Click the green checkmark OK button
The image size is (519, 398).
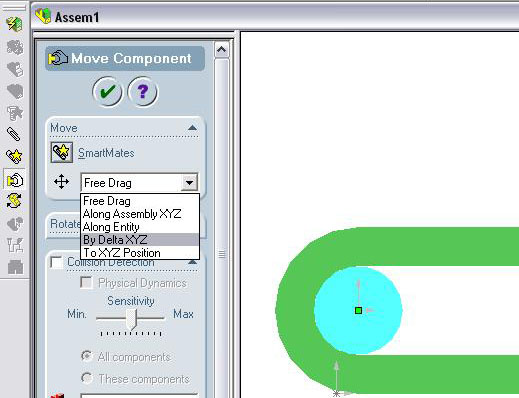pyautogui.click(x=107, y=92)
